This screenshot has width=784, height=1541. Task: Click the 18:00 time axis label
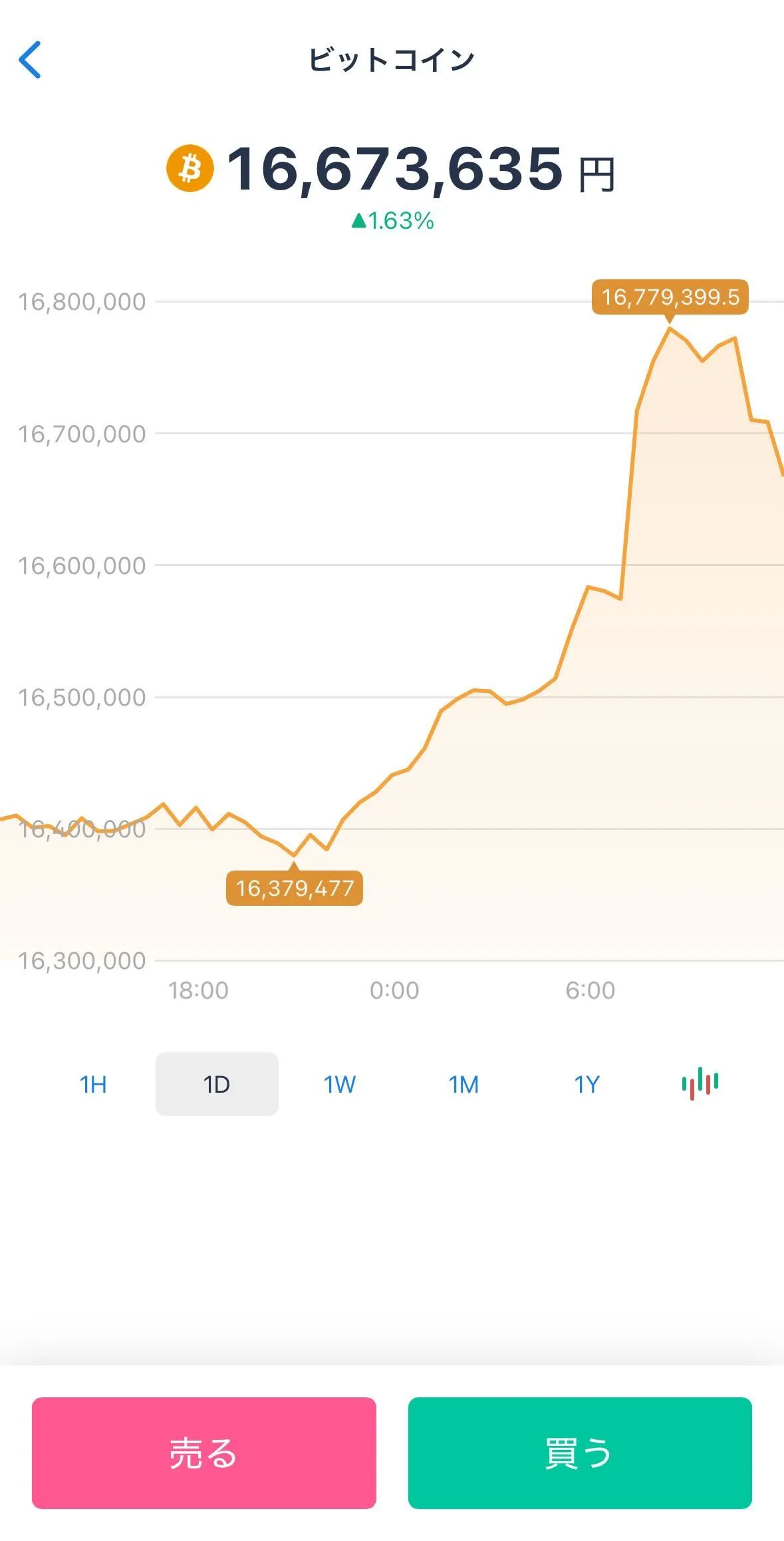pos(198,990)
